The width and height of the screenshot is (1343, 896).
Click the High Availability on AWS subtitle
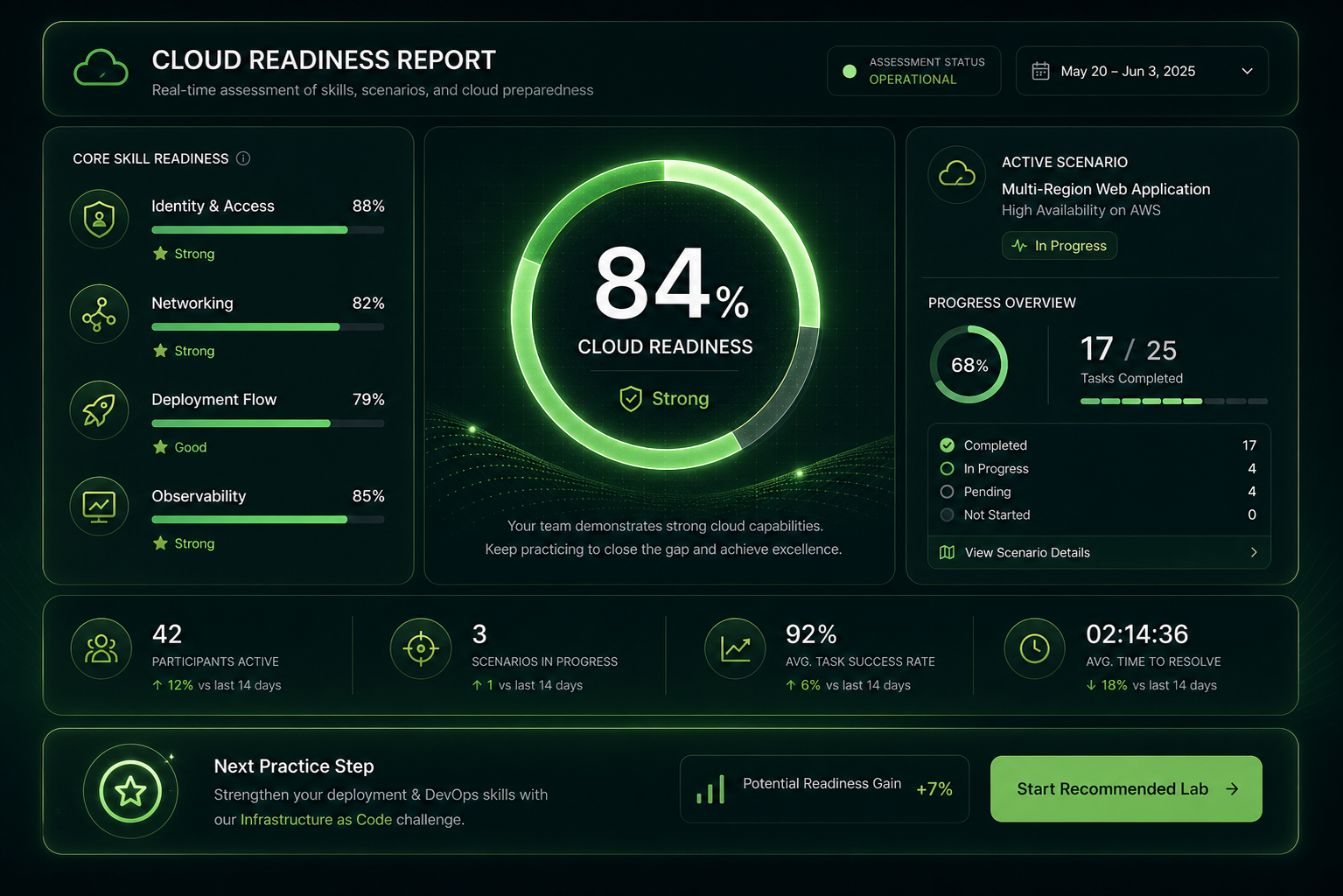pos(1081,211)
